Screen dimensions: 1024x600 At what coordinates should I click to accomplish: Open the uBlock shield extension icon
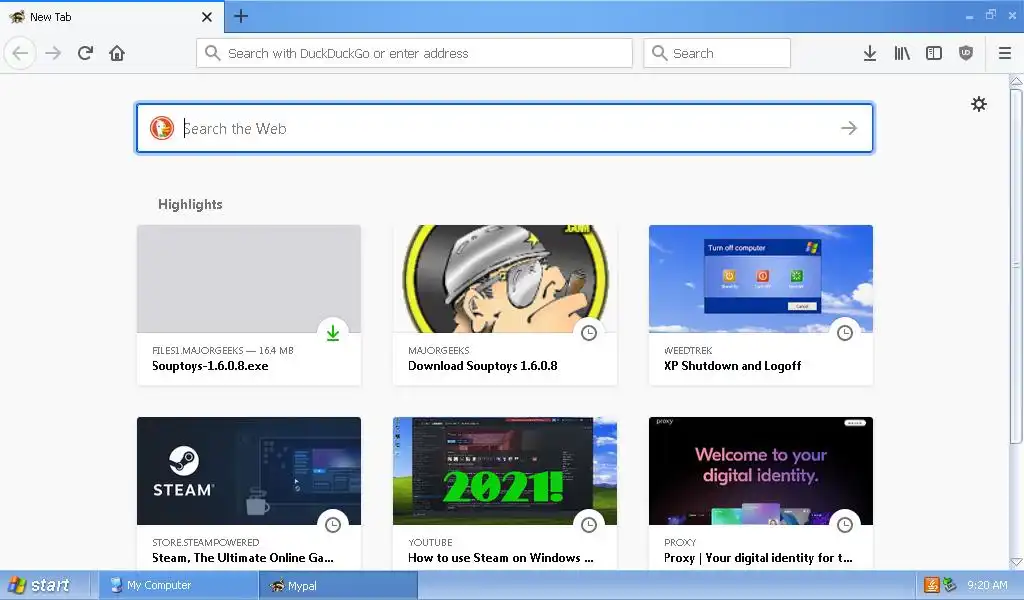click(x=966, y=53)
